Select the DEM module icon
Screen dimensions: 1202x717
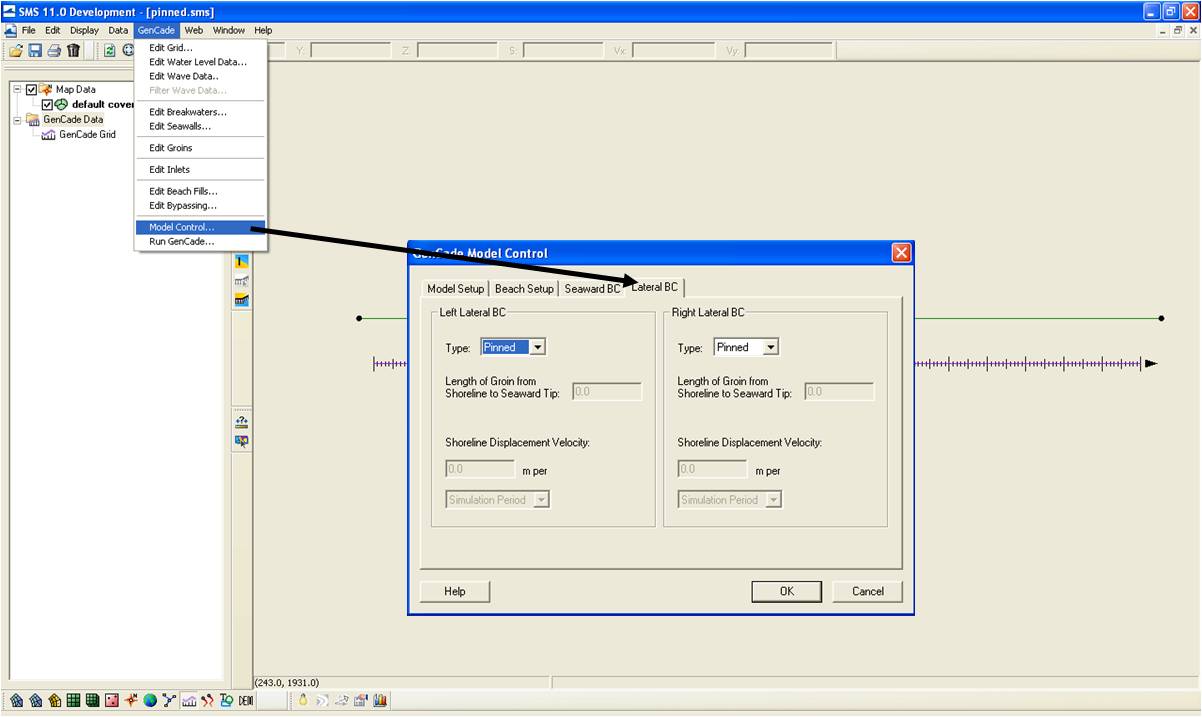coord(245,700)
